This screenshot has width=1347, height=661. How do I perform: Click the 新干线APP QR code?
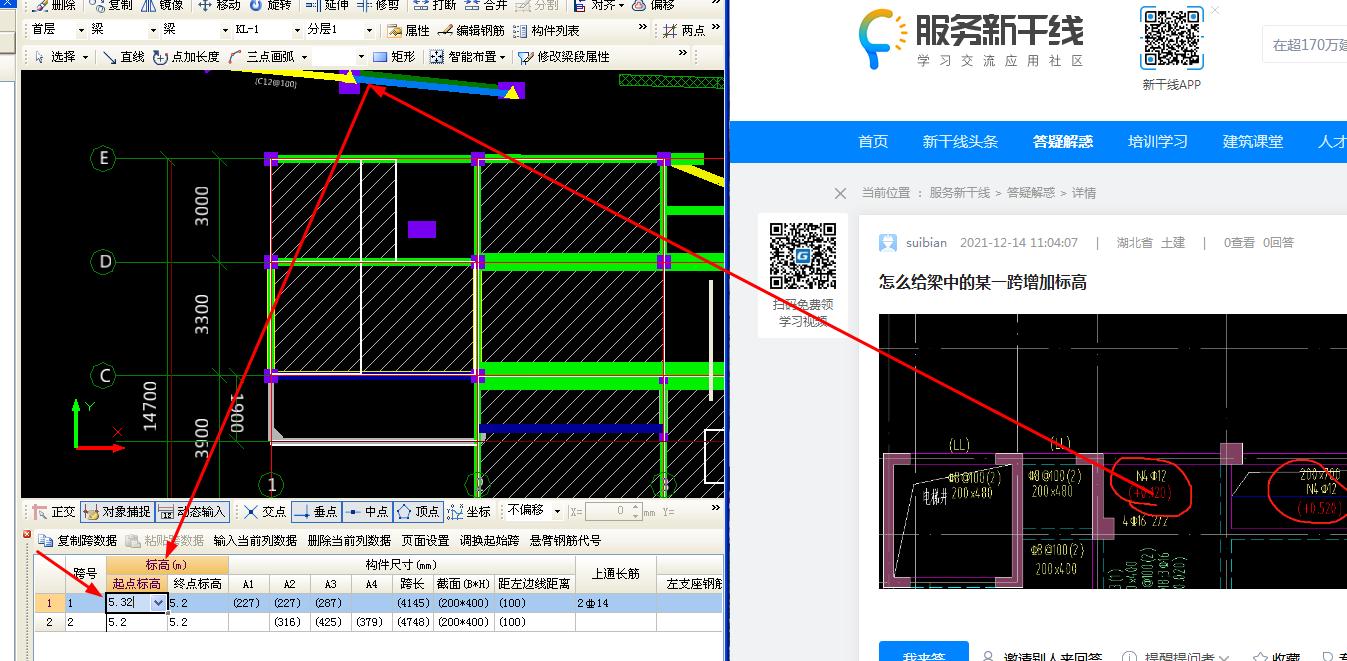point(1172,39)
